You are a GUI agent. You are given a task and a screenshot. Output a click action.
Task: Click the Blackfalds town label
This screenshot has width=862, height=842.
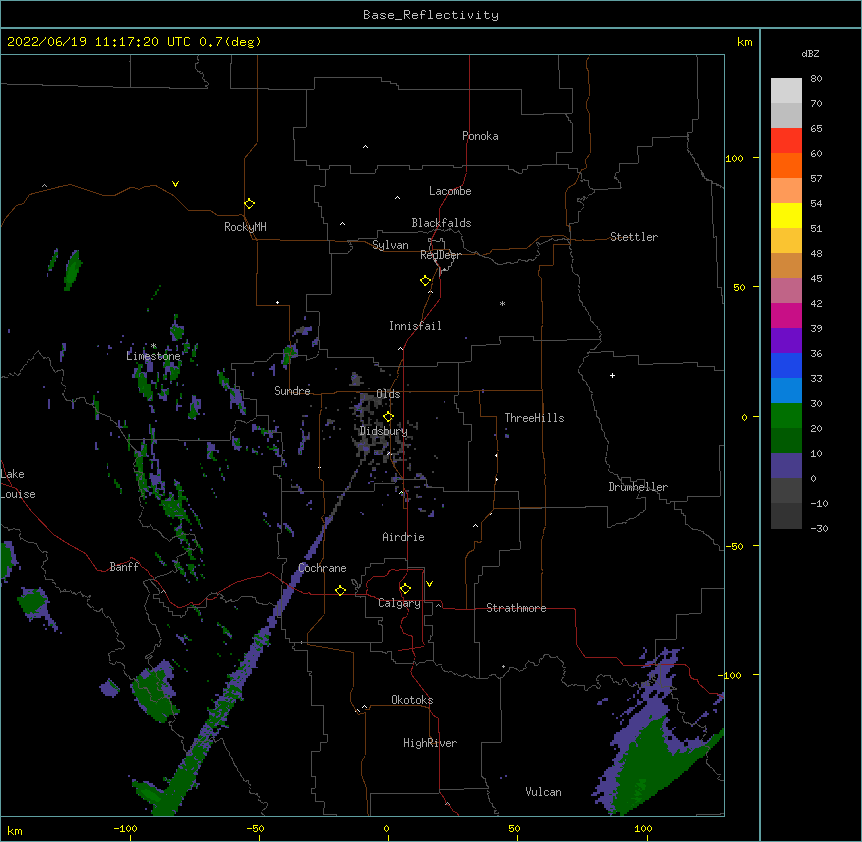pos(441,223)
